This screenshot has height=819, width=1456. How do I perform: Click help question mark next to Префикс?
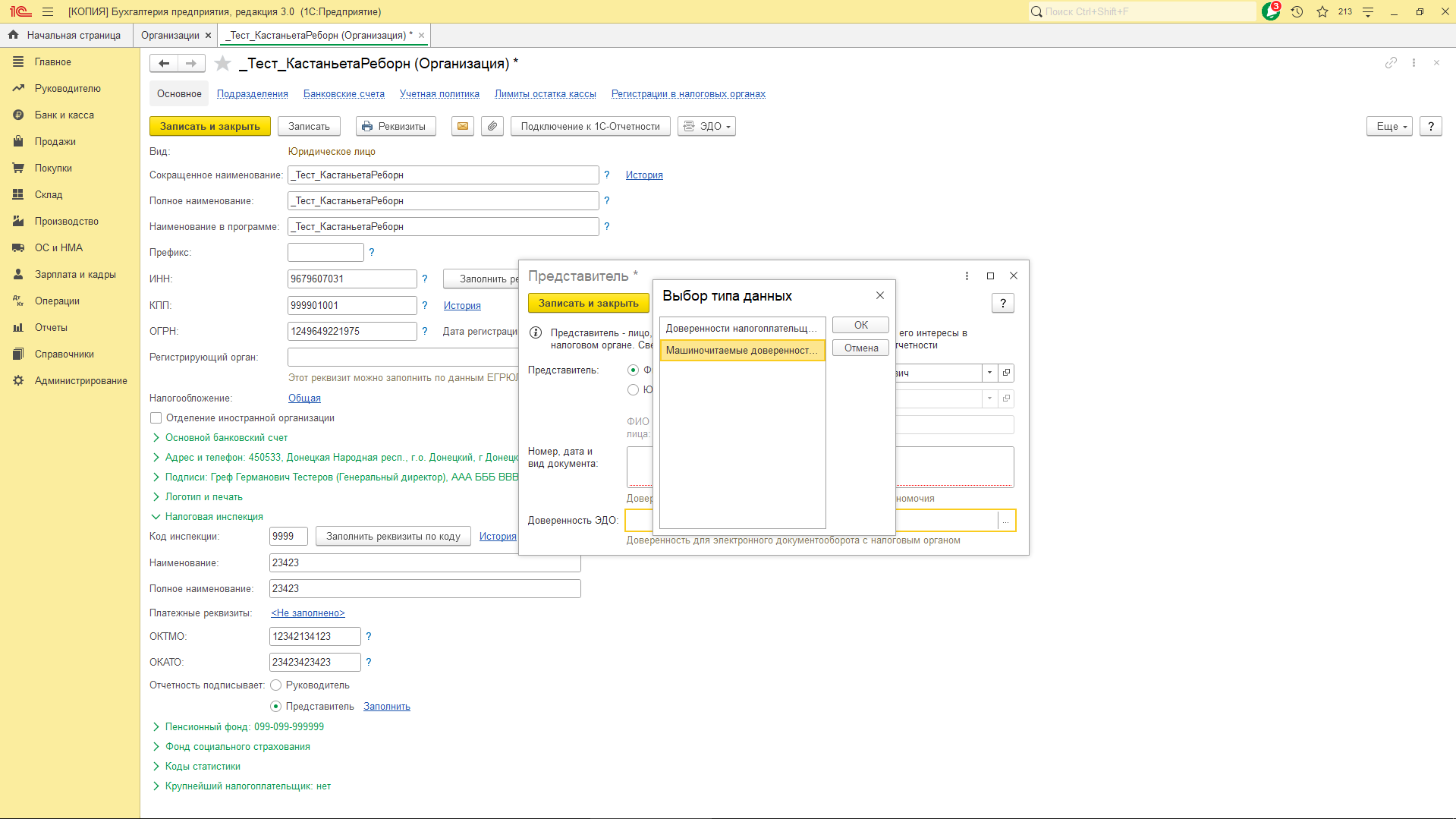coord(372,252)
